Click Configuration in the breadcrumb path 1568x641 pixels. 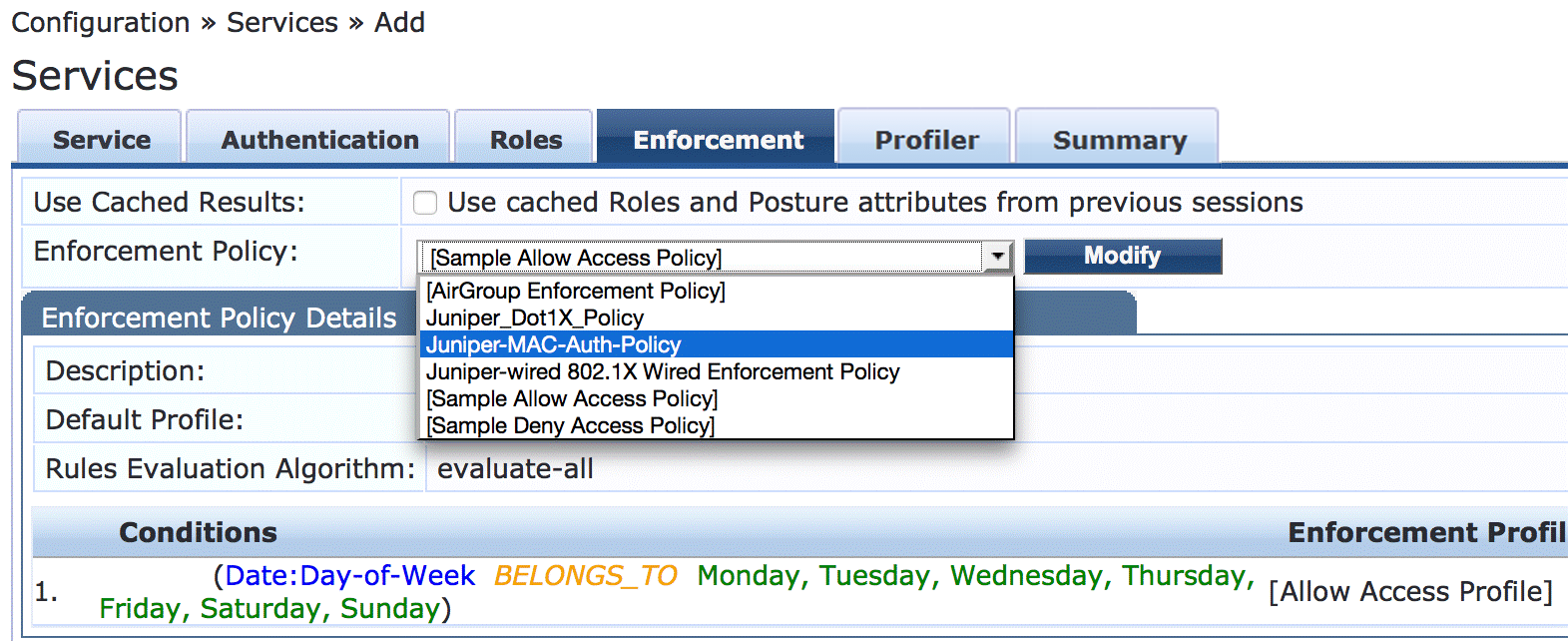pyautogui.click(x=101, y=22)
